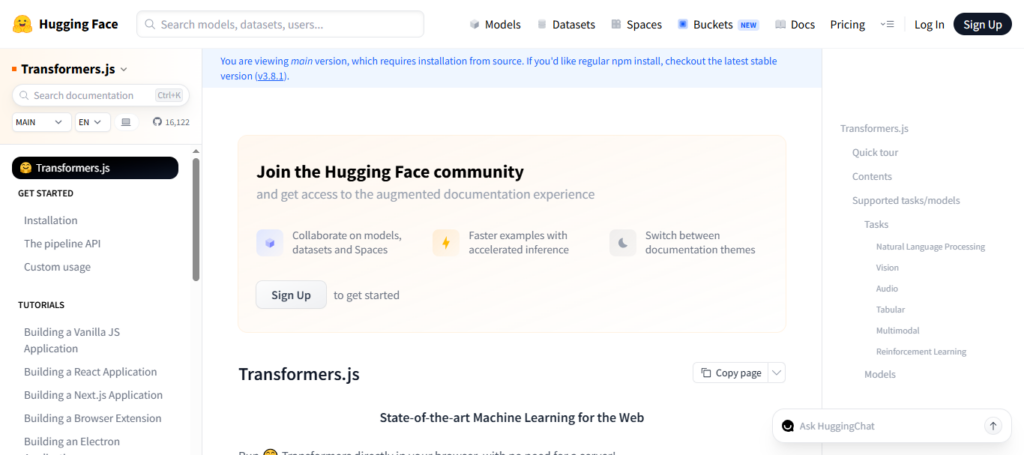Screen dimensions: 1024x455
Task: Select the Transformers.js sidebar item
Action: [95, 168]
